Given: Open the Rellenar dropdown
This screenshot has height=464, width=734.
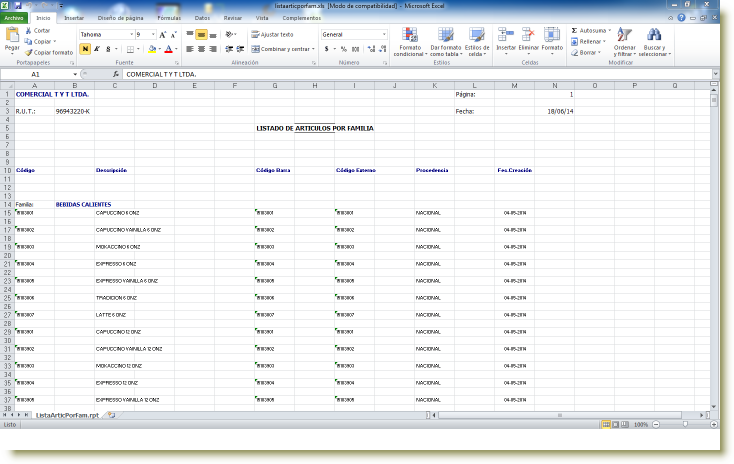Looking at the screenshot, I should 588,42.
